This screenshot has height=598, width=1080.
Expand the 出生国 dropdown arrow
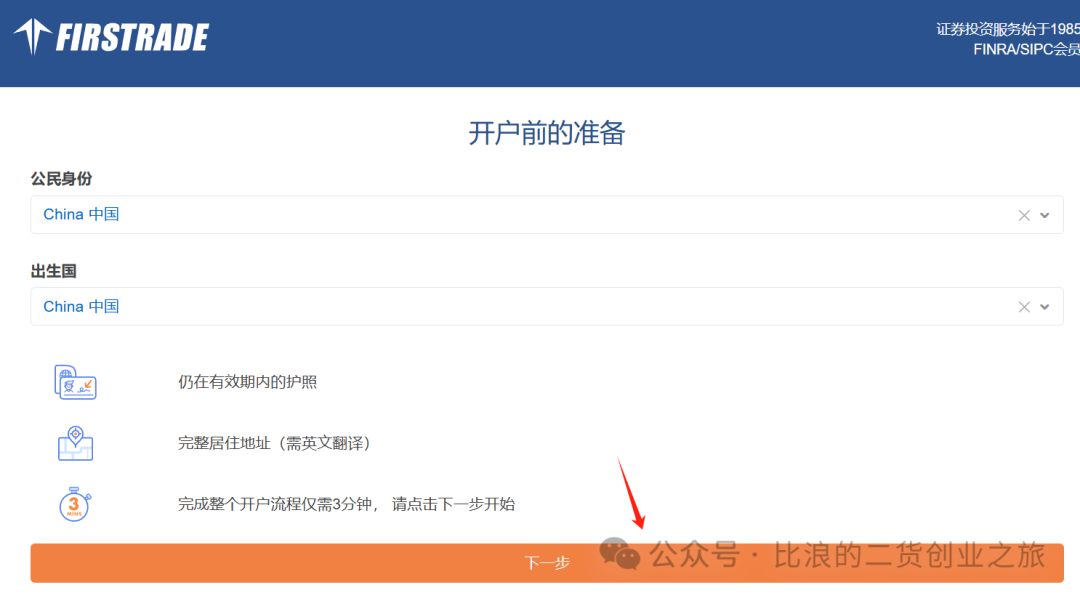point(1045,307)
